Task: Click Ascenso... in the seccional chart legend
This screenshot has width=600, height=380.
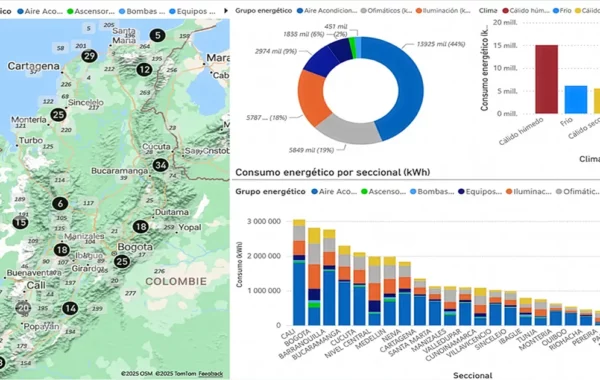Action: (383, 191)
